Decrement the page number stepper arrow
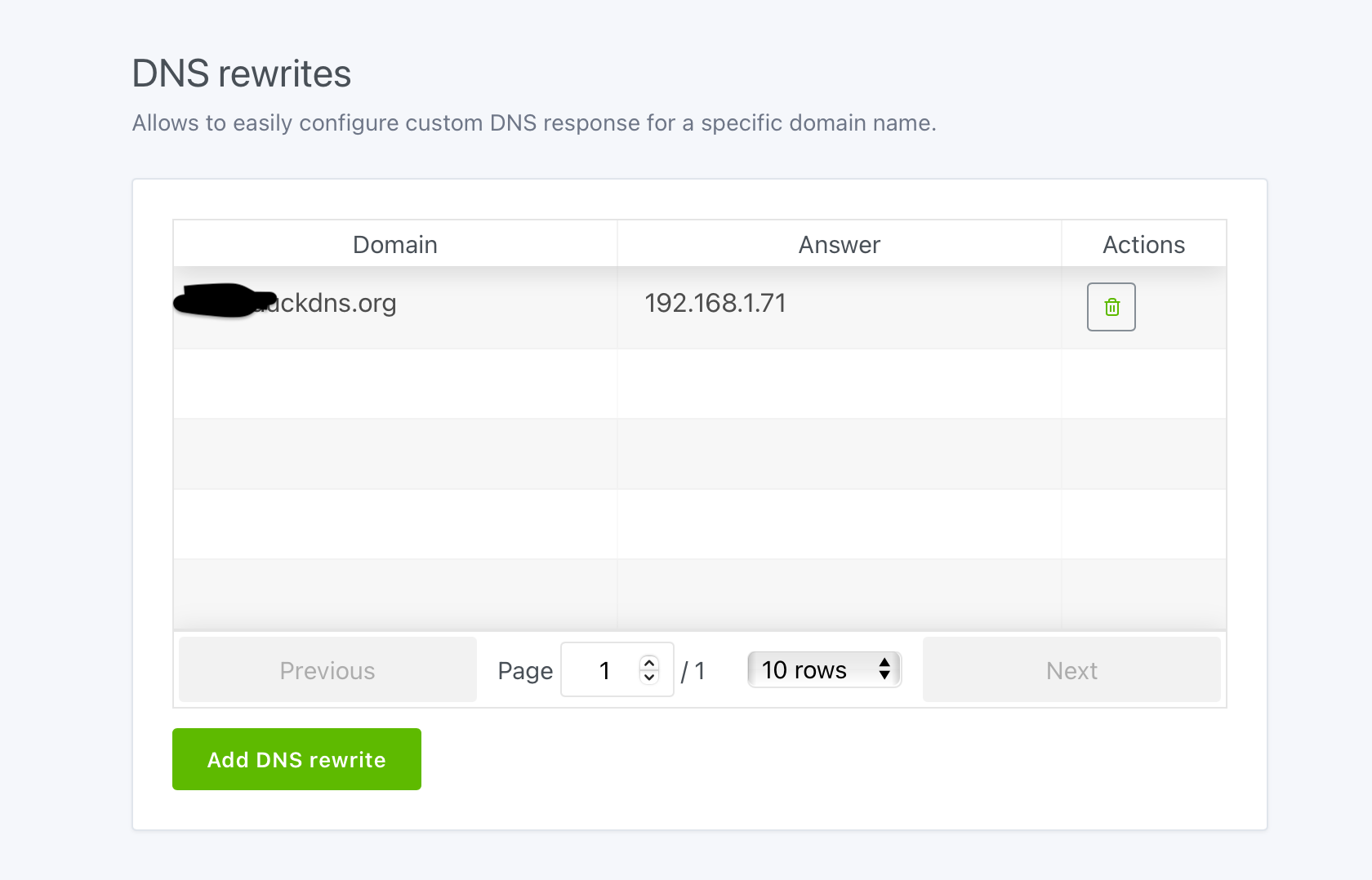Screen dimensions: 1372x880 point(649,677)
